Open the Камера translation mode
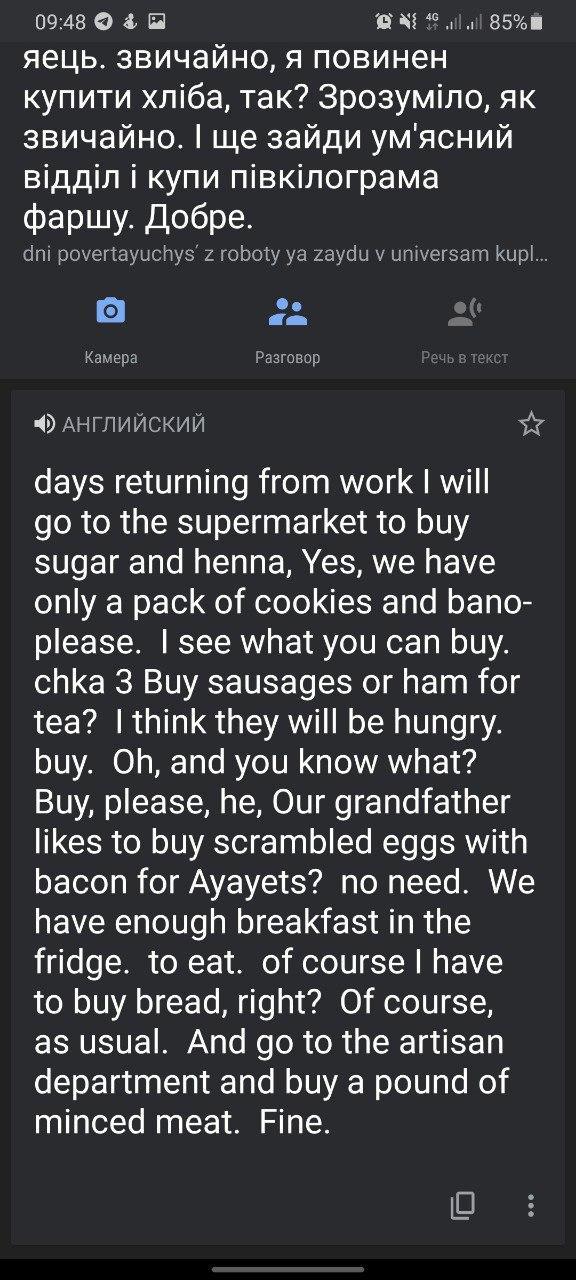Image resolution: width=576 pixels, height=1280 pixels. click(110, 330)
